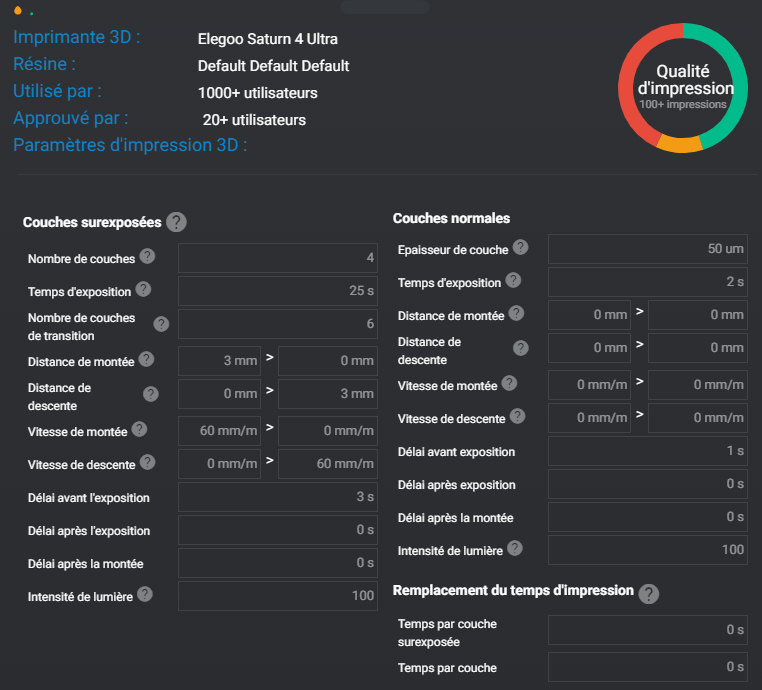Image resolution: width=762 pixels, height=690 pixels.
Task: Click Temps par couche surexposée field
Action: pyautogui.click(x=647, y=630)
